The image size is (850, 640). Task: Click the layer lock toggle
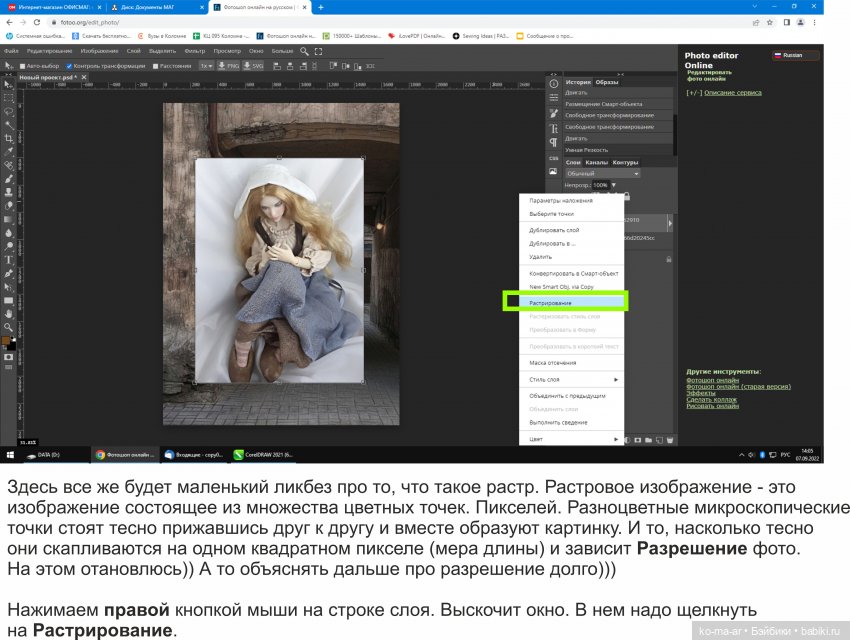[628, 198]
